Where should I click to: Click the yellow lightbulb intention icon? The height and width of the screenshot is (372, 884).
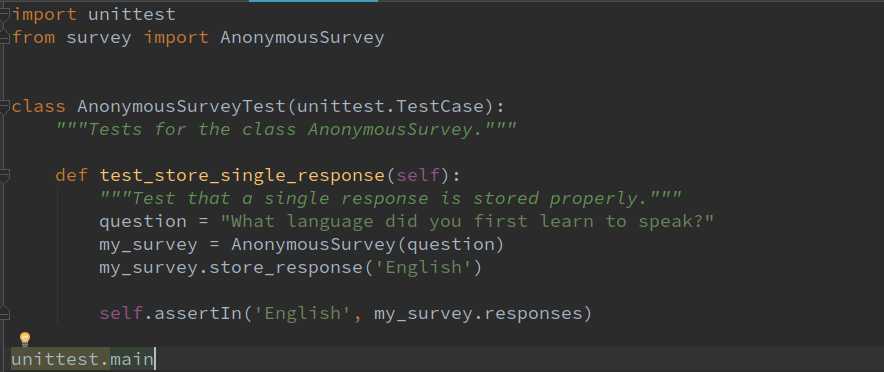coord(25,339)
